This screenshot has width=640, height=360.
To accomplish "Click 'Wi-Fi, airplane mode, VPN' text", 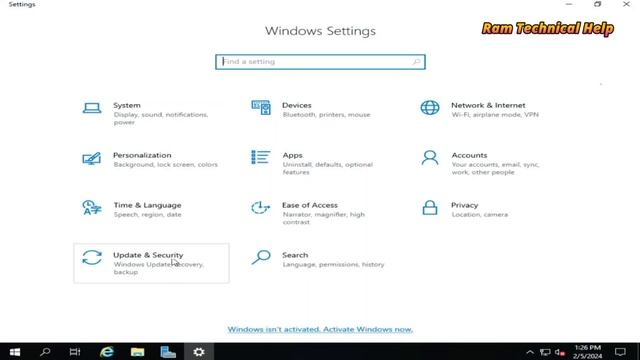I will pyautogui.click(x=495, y=115).
